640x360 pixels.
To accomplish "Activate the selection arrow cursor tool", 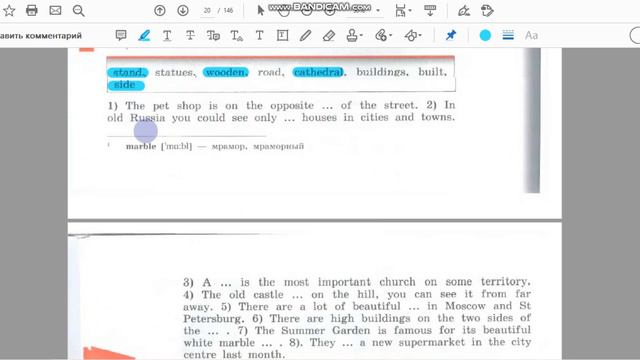I will click(x=261, y=11).
